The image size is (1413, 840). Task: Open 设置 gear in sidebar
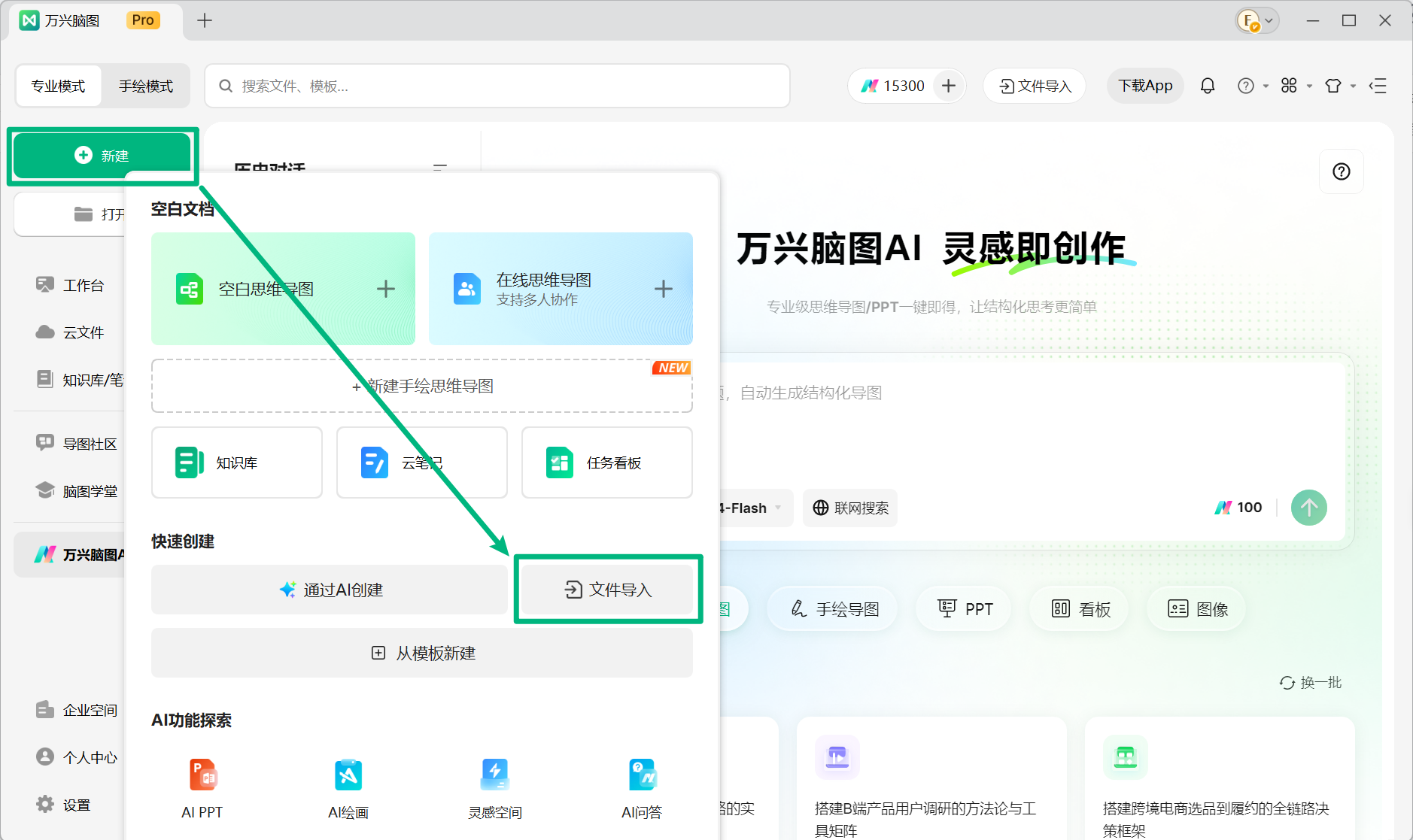63,805
